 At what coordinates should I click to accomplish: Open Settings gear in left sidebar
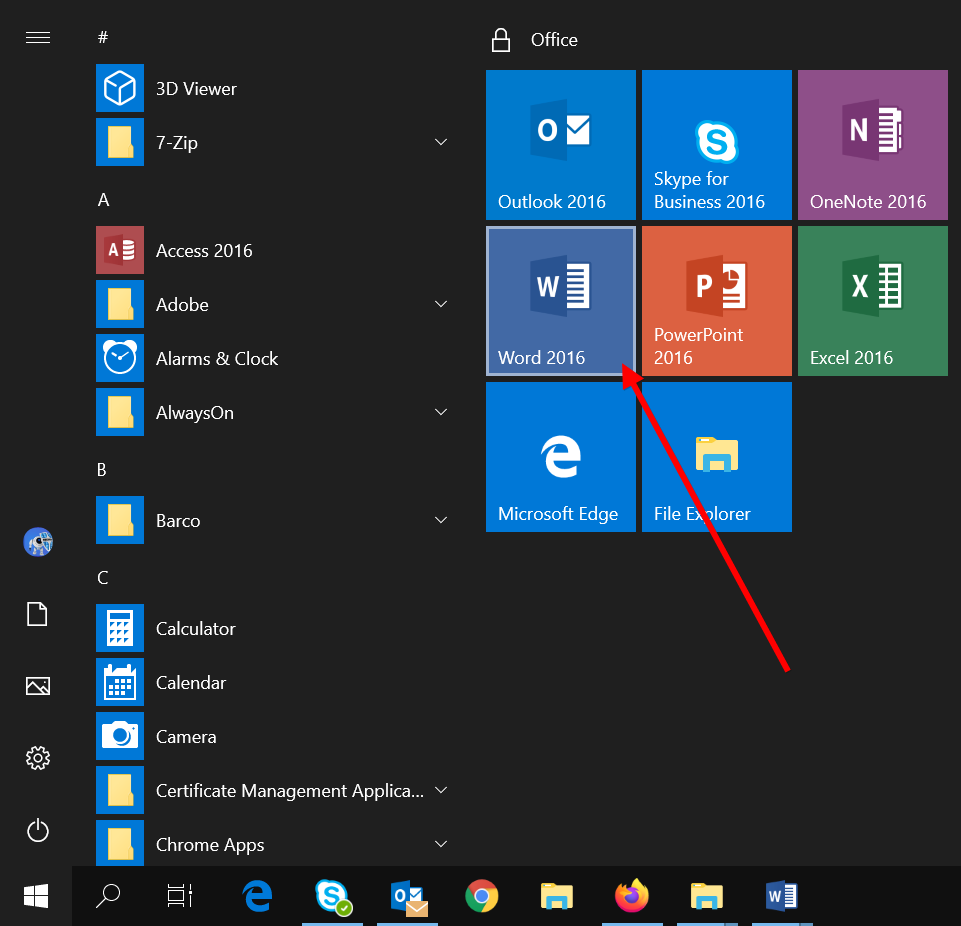tap(38, 758)
